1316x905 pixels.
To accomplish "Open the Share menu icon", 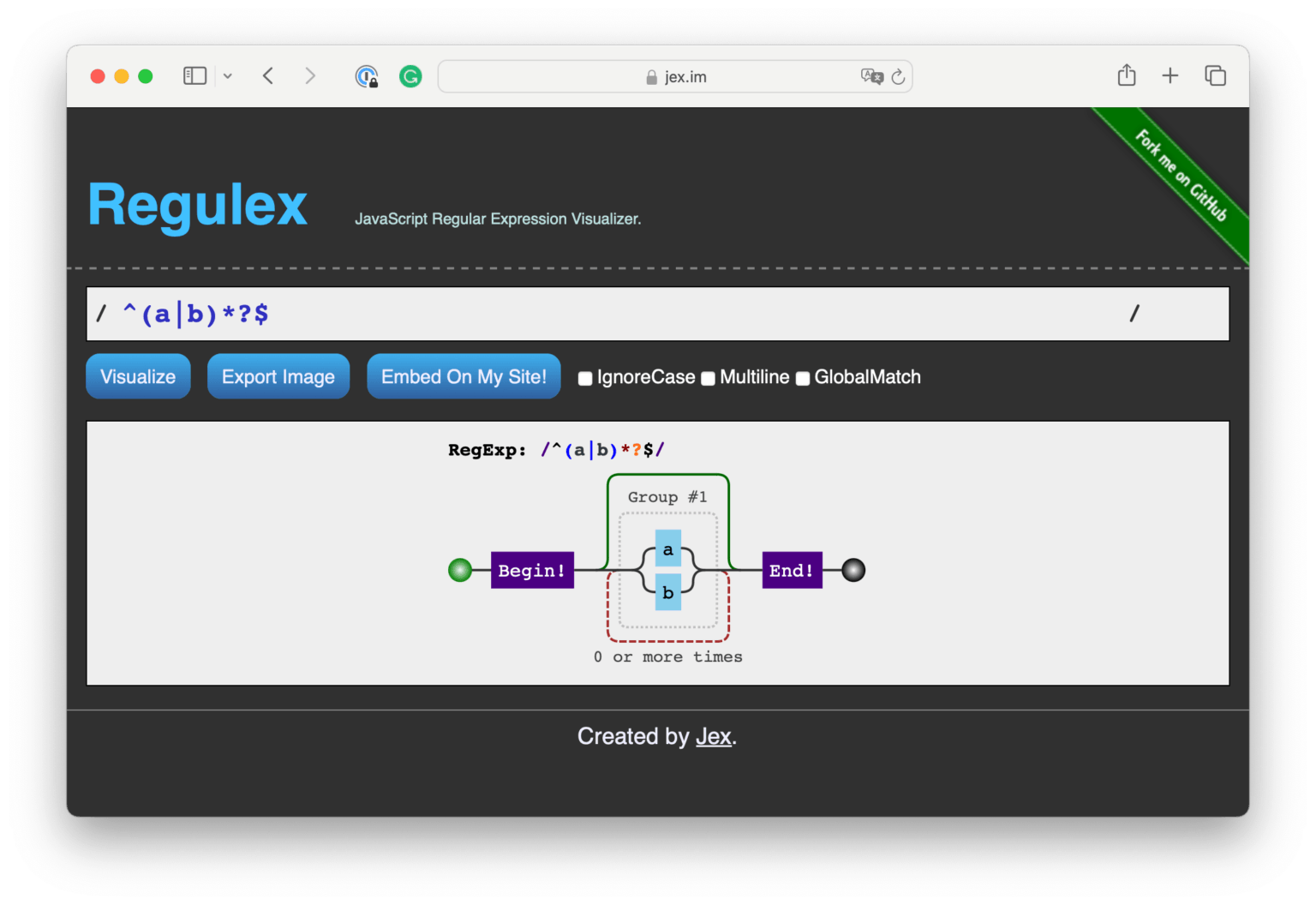I will pyautogui.click(x=1127, y=75).
